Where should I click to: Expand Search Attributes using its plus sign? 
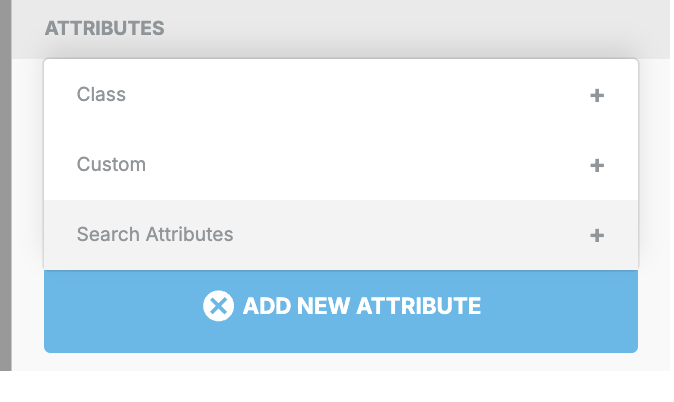tap(597, 235)
